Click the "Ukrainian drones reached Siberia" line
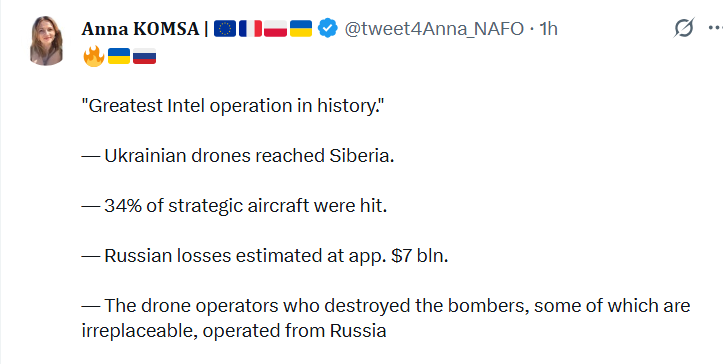Viewport: 723px width, 364px height. (x=238, y=156)
